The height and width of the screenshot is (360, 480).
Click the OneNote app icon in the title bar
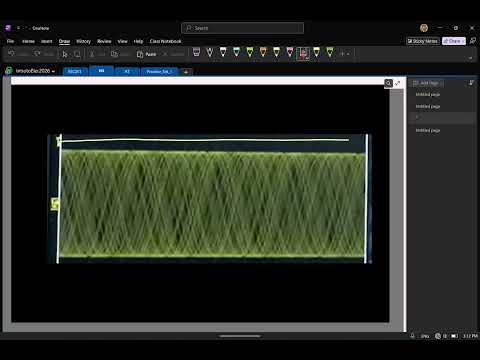click(8, 28)
